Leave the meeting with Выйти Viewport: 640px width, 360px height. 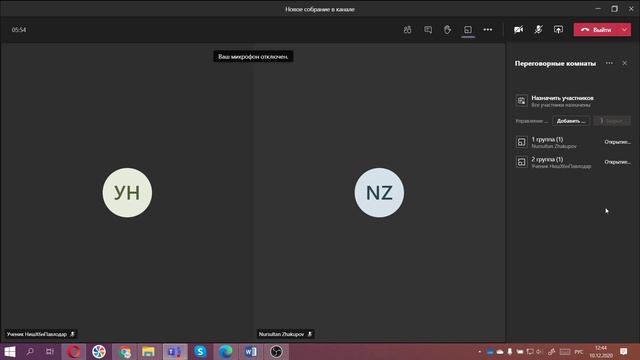coord(596,30)
